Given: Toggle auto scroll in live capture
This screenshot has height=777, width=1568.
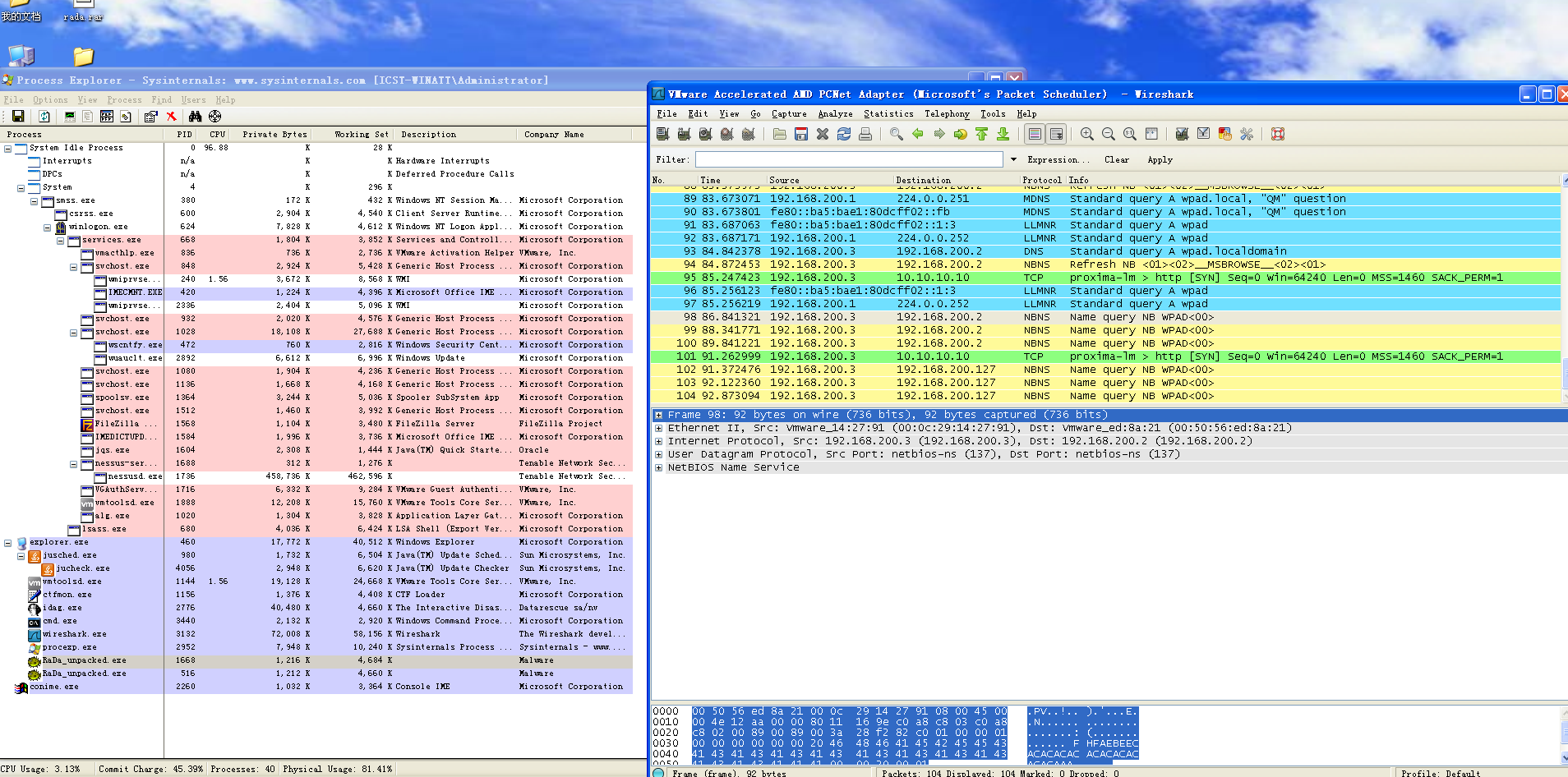Looking at the screenshot, I should coord(1057,134).
